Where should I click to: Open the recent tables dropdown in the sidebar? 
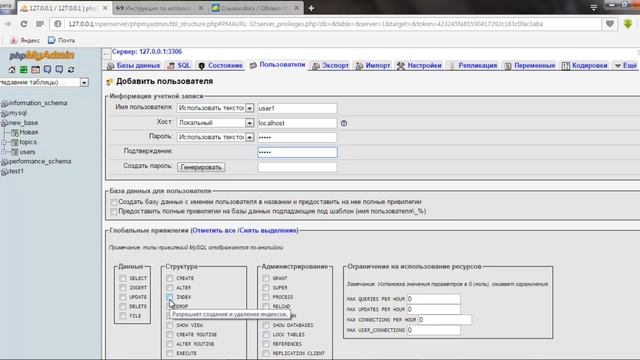[84, 82]
